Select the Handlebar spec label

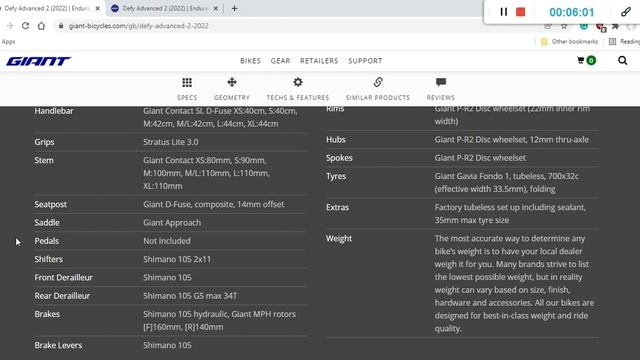(54, 111)
